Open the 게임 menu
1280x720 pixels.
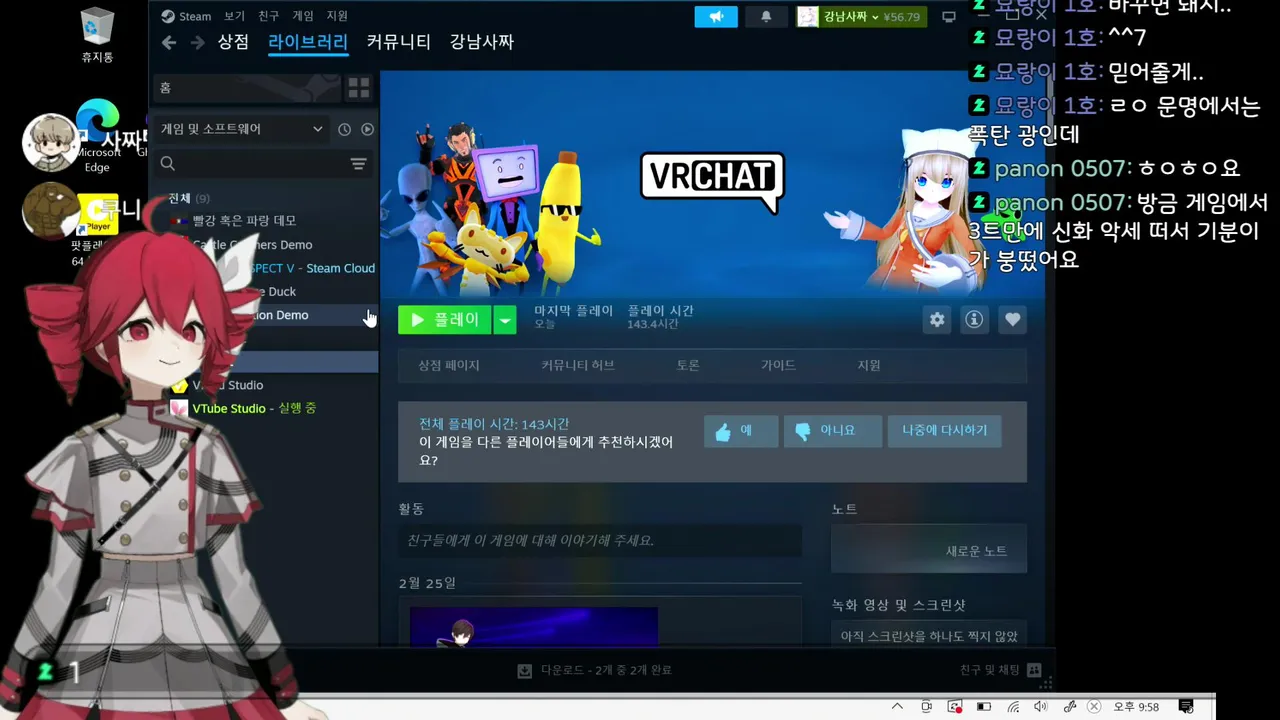(303, 16)
